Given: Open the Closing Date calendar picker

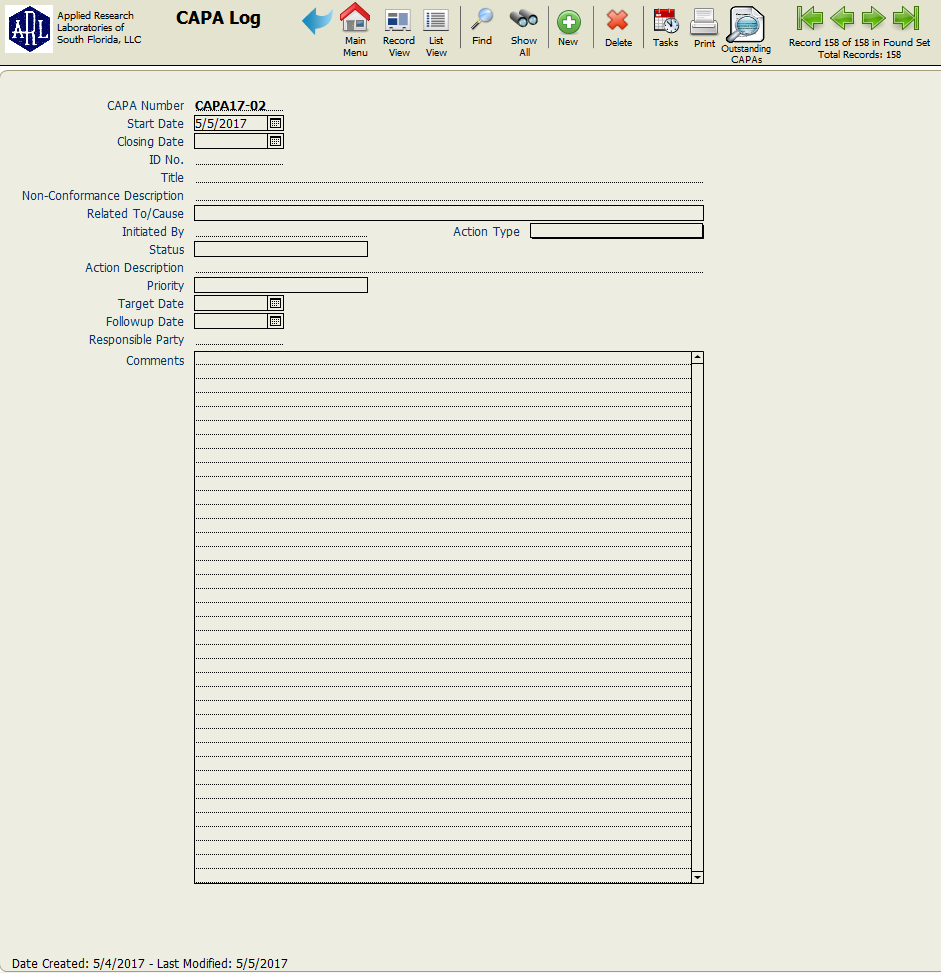Looking at the screenshot, I should click(276, 141).
